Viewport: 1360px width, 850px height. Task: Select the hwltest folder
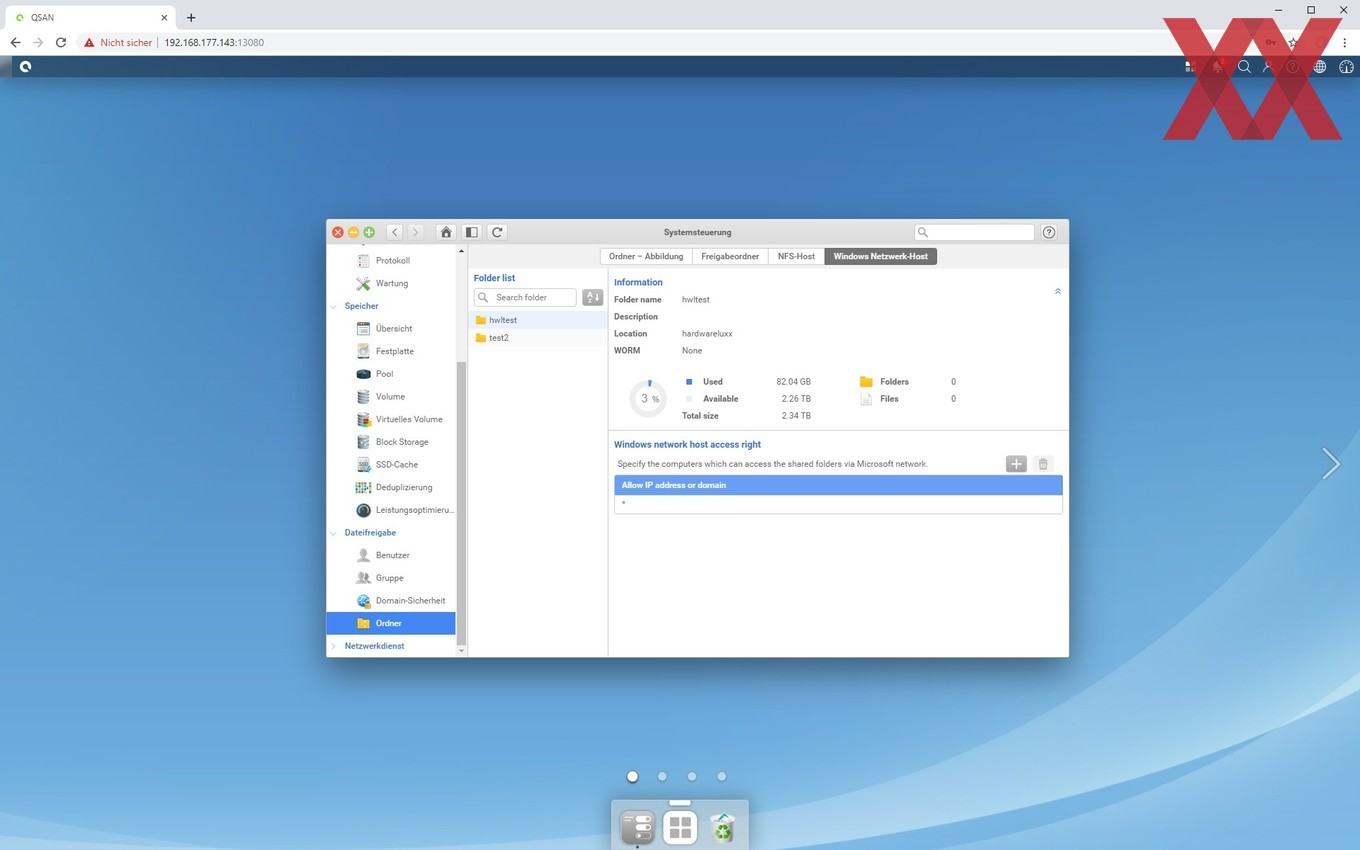click(x=538, y=320)
